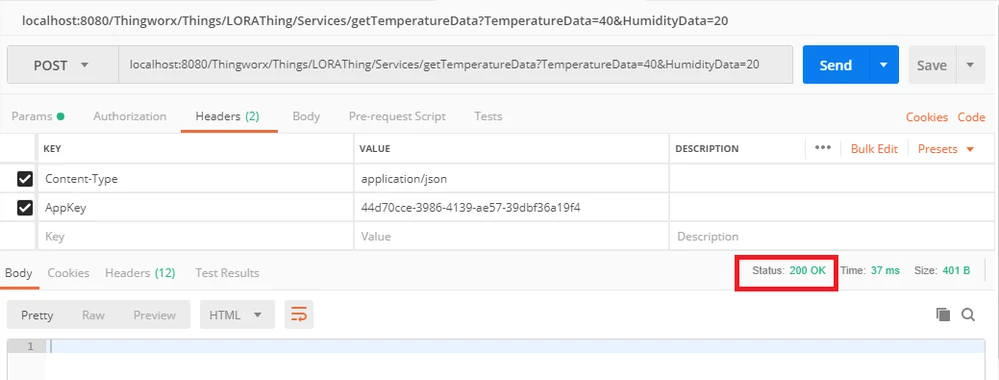Open the Presets dropdown
Image resolution: width=999 pixels, height=380 pixels.
point(946,149)
